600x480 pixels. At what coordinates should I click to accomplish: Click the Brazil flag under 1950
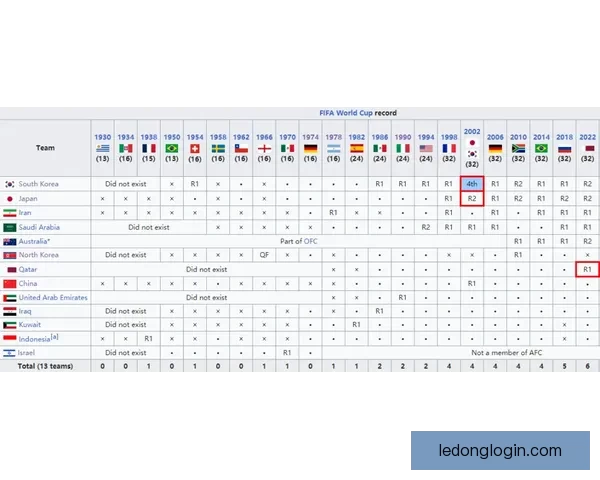coord(172,148)
